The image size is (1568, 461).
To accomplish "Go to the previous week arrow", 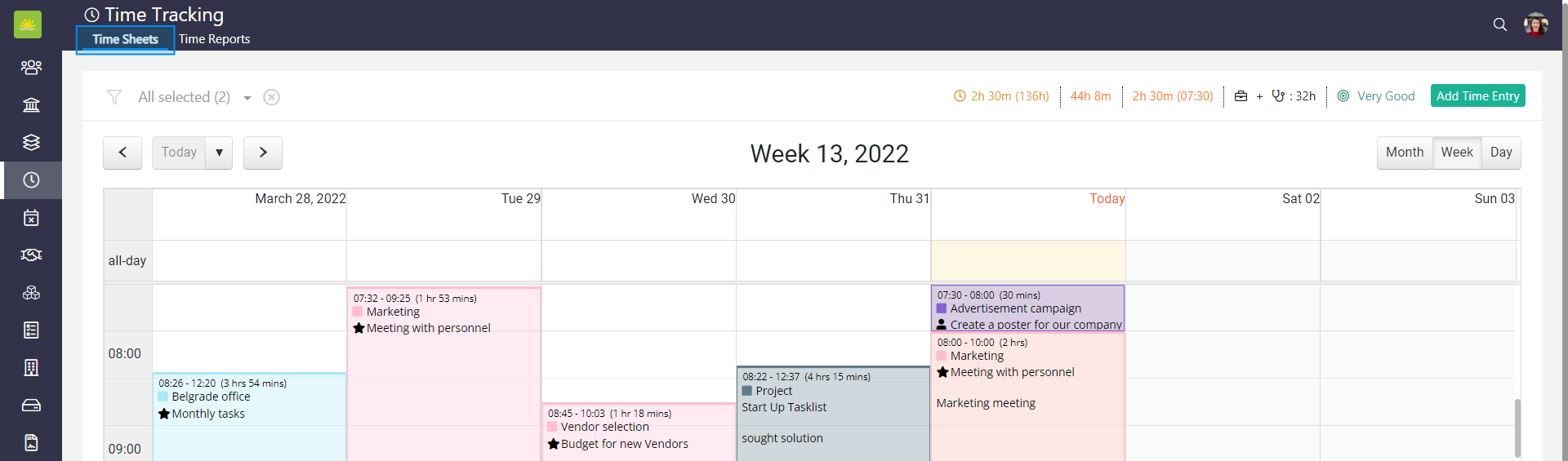I will (122, 153).
